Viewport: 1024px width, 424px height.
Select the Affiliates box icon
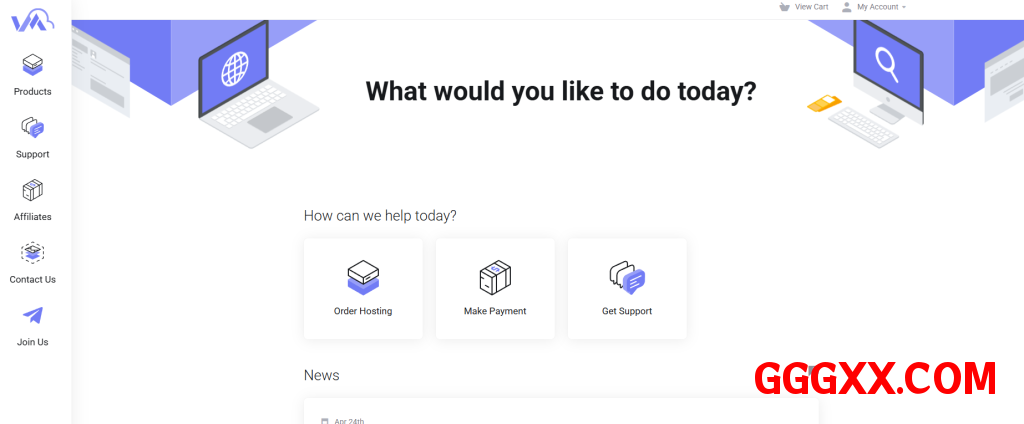click(33, 190)
